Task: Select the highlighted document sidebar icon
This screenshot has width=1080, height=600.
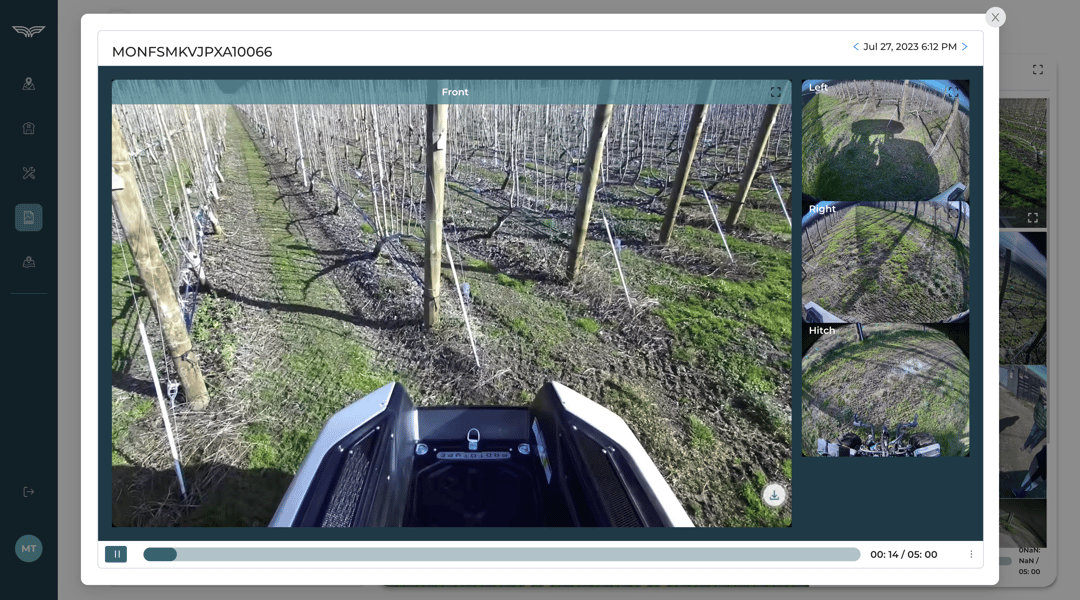Action: coord(29,217)
